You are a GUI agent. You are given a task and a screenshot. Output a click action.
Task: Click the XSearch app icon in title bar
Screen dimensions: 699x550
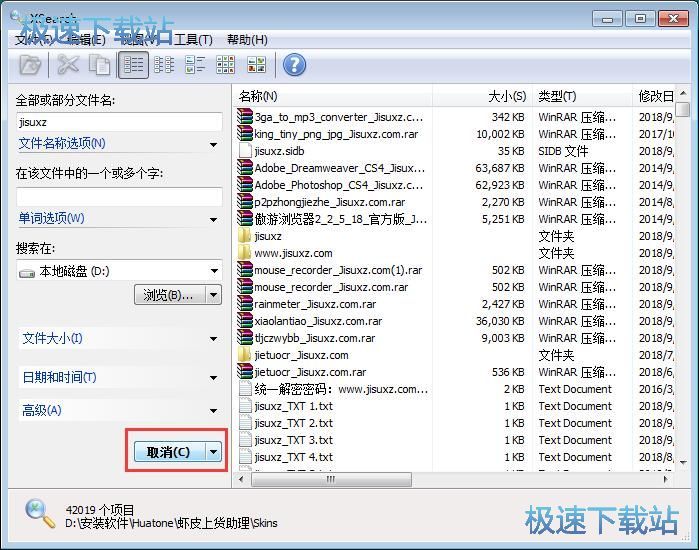[x=16, y=17]
